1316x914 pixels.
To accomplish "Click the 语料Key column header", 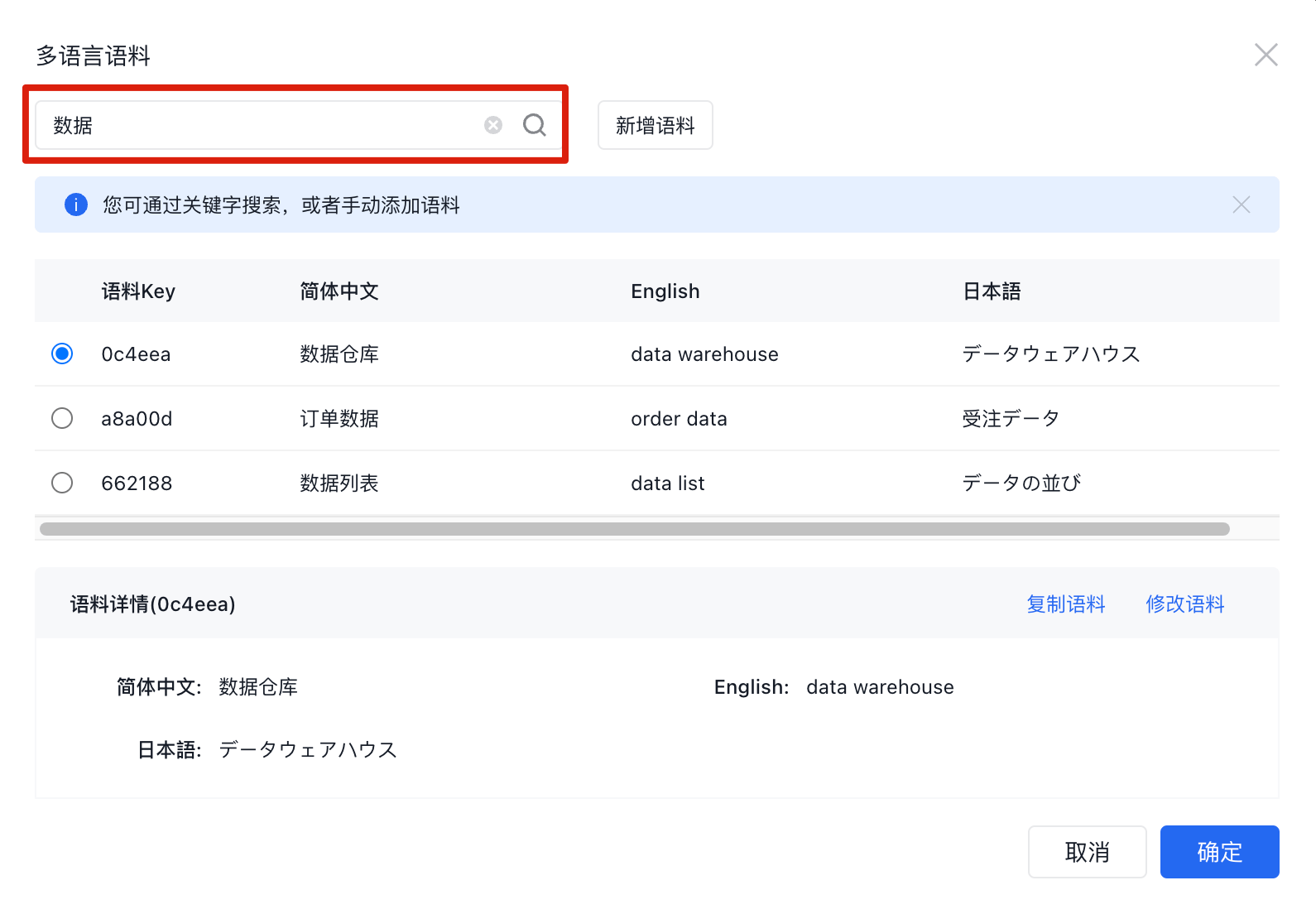I will (138, 291).
